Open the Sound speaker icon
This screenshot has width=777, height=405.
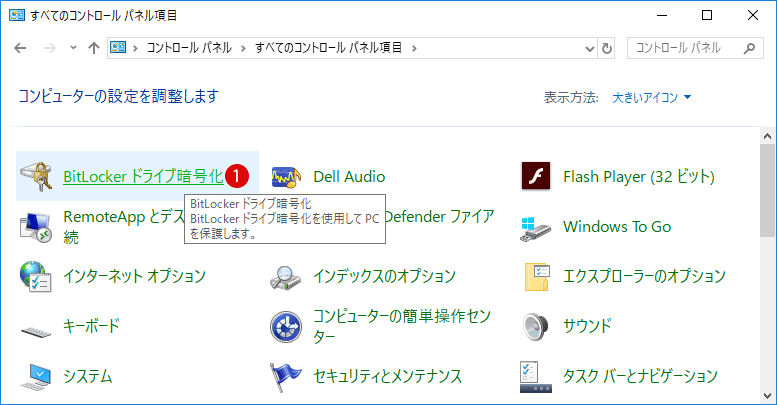(x=536, y=327)
